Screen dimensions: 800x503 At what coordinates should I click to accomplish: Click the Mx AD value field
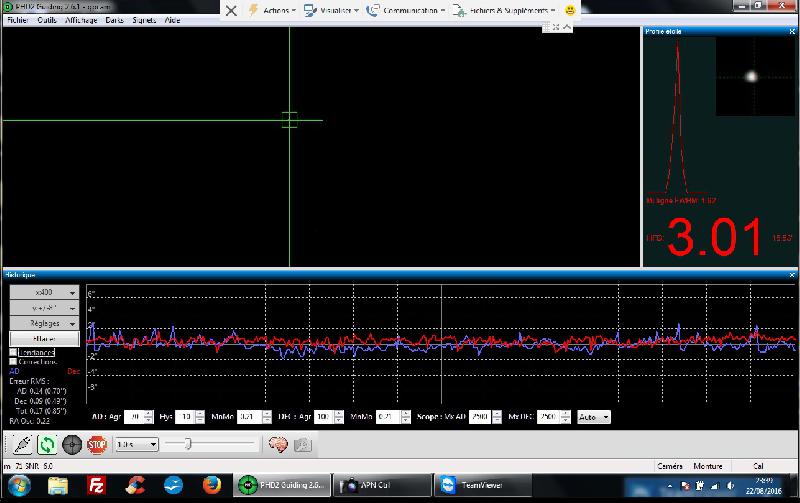click(481, 417)
